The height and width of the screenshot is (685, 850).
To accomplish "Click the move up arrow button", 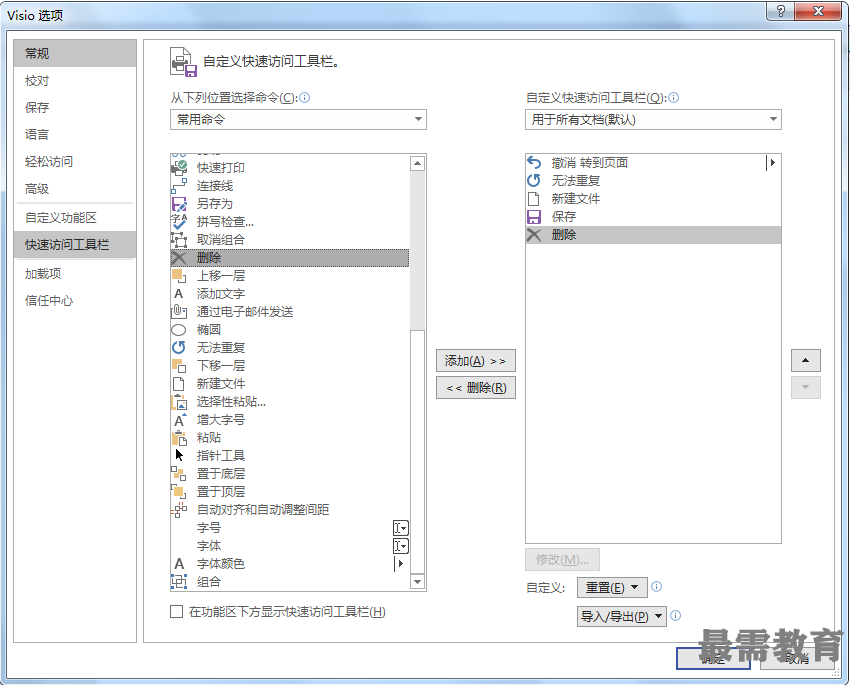I will [x=806, y=360].
